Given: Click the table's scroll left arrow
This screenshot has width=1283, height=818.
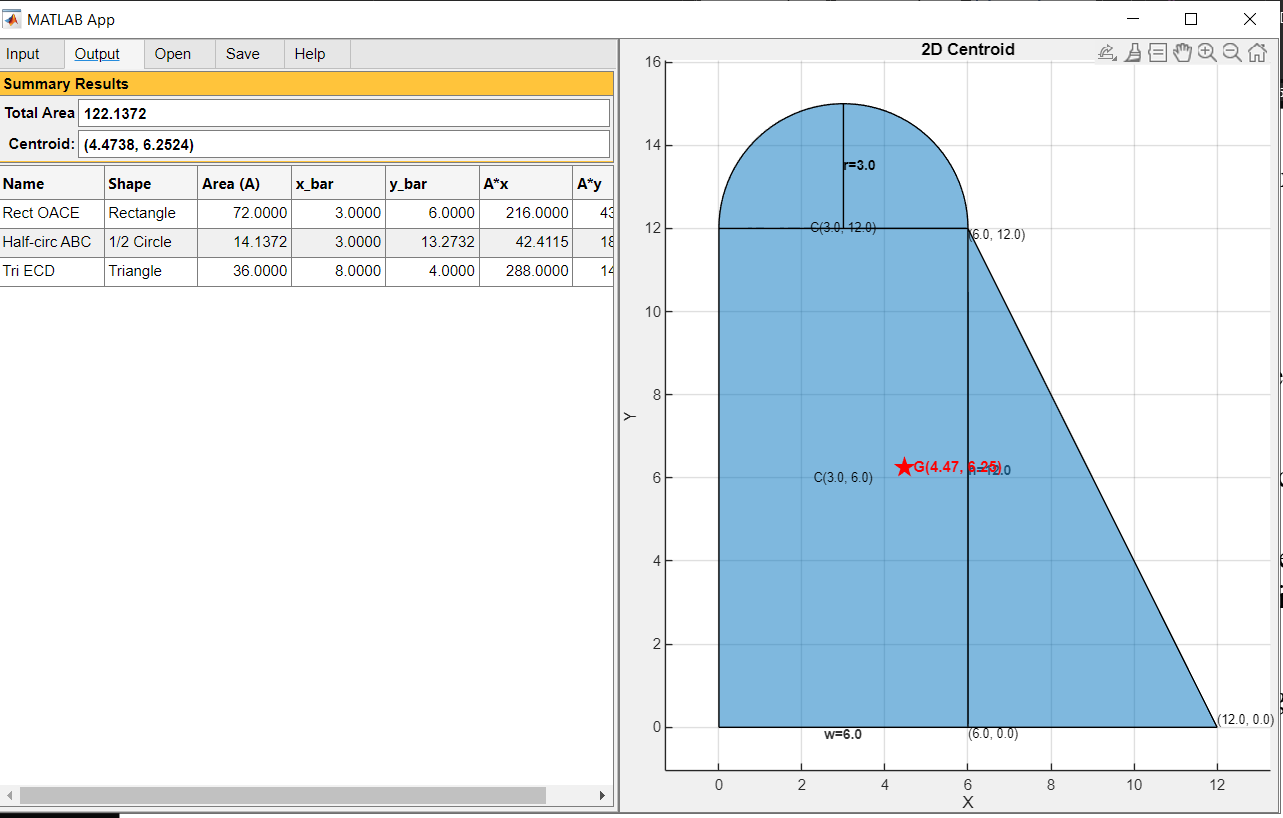Looking at the screenshot, I should click(9, 796).
